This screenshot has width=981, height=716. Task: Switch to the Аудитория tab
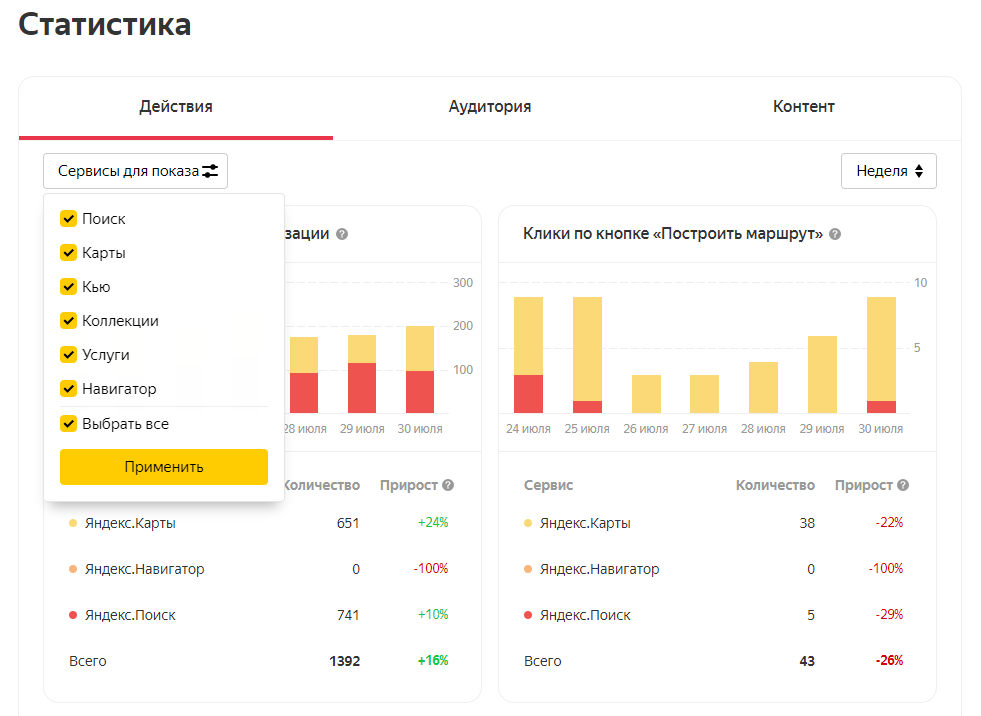[490, 107]
